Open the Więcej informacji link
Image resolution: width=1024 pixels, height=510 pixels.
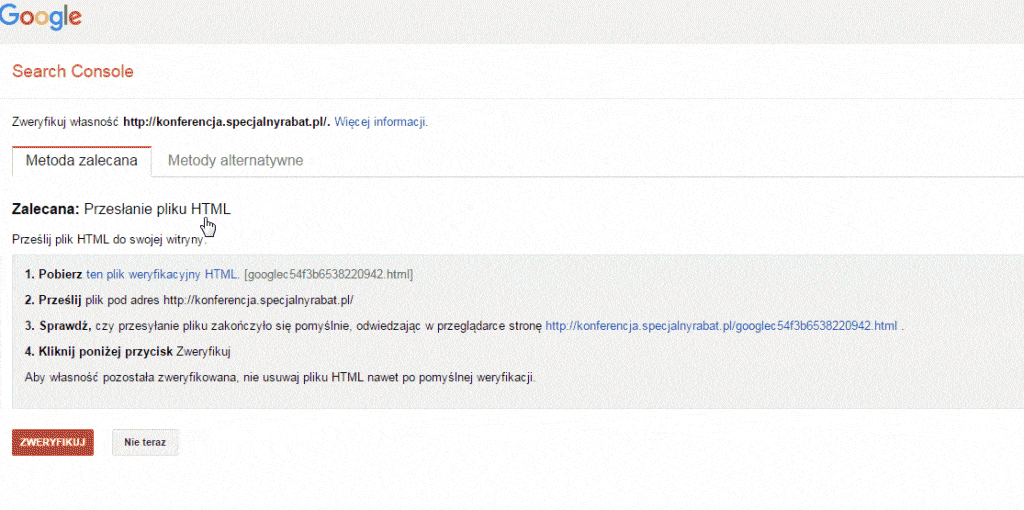point(381,122)
